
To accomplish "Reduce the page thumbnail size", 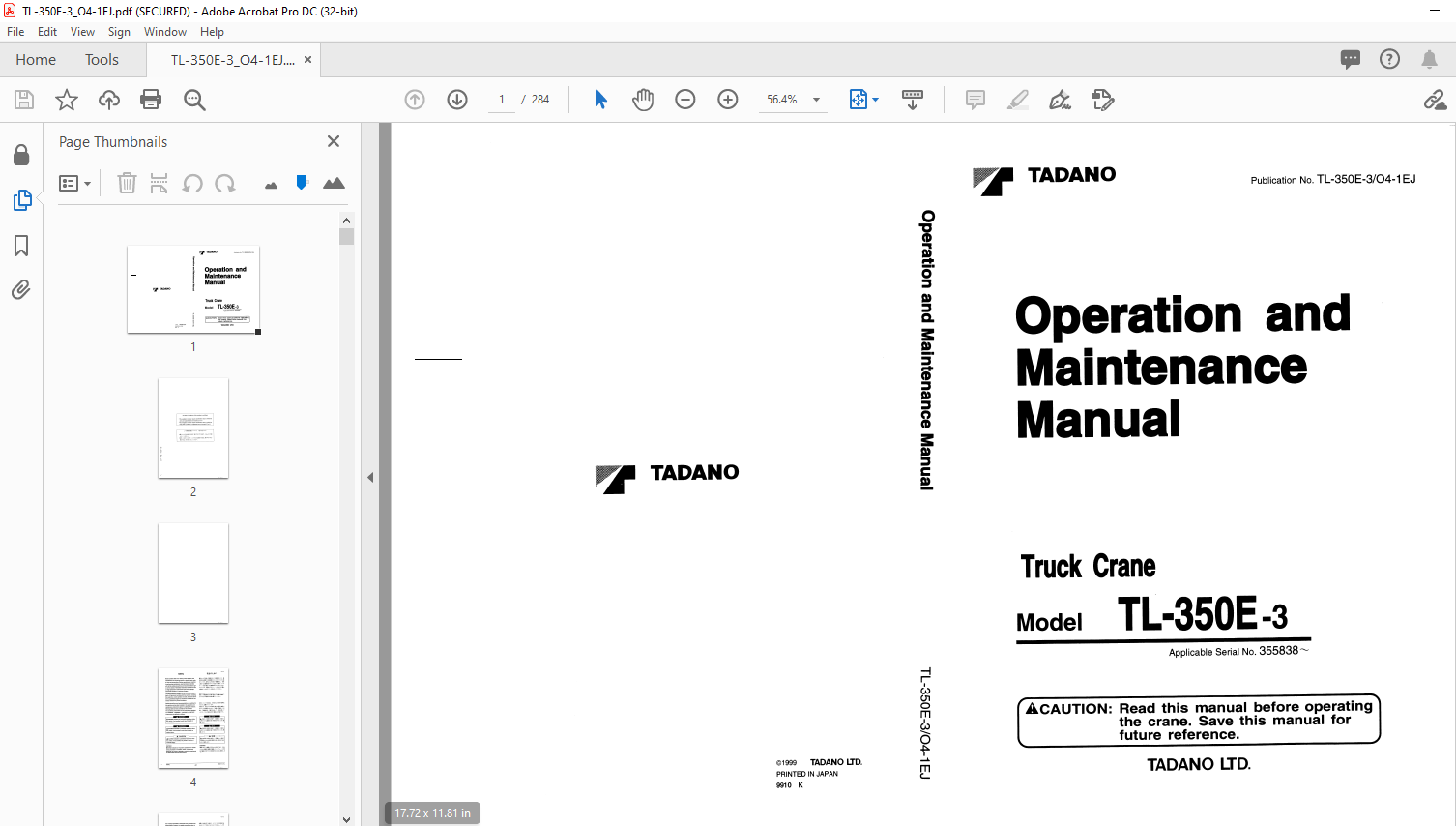I will tap(271, 185).
